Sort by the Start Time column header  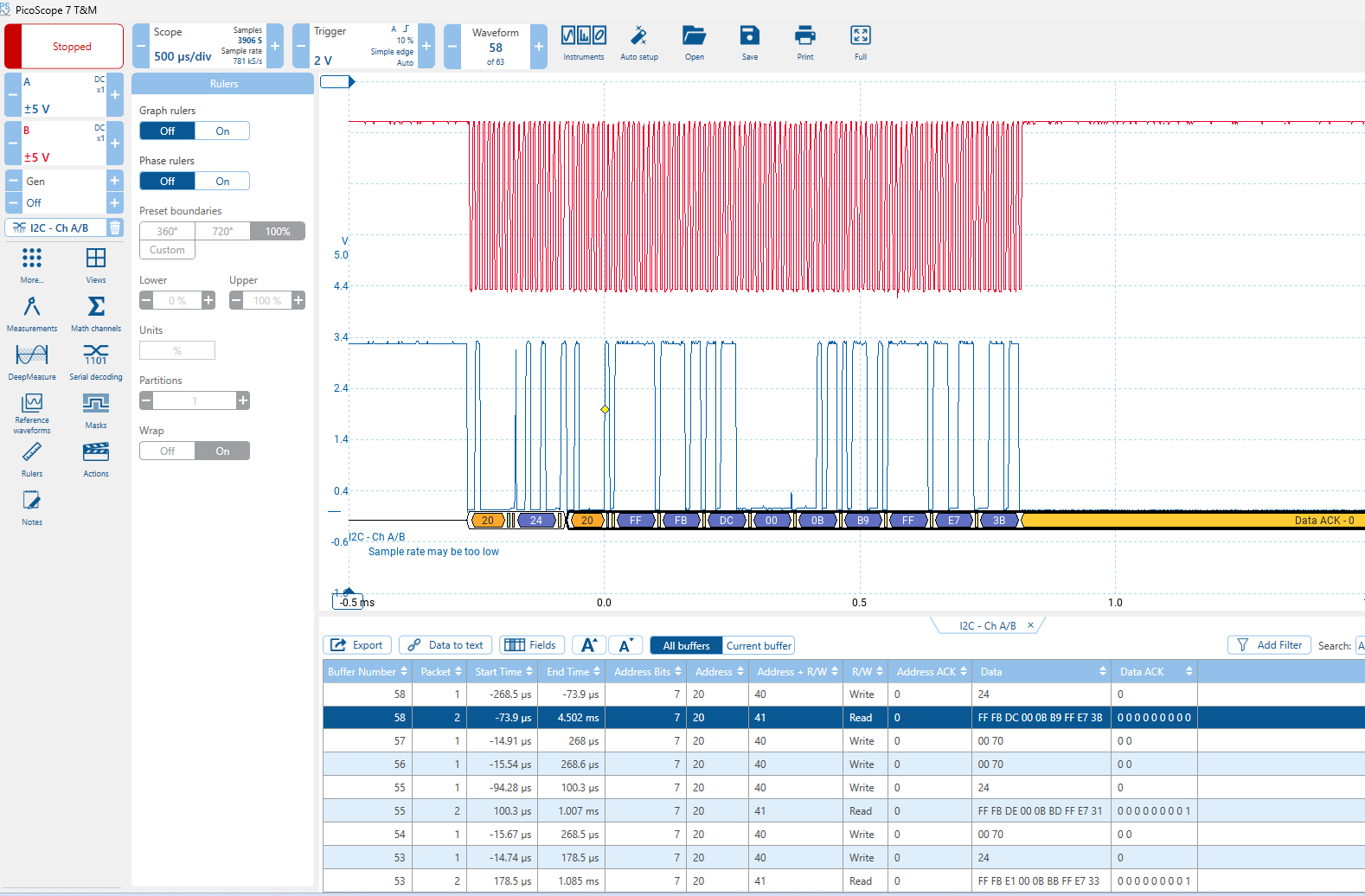point(503,671)
